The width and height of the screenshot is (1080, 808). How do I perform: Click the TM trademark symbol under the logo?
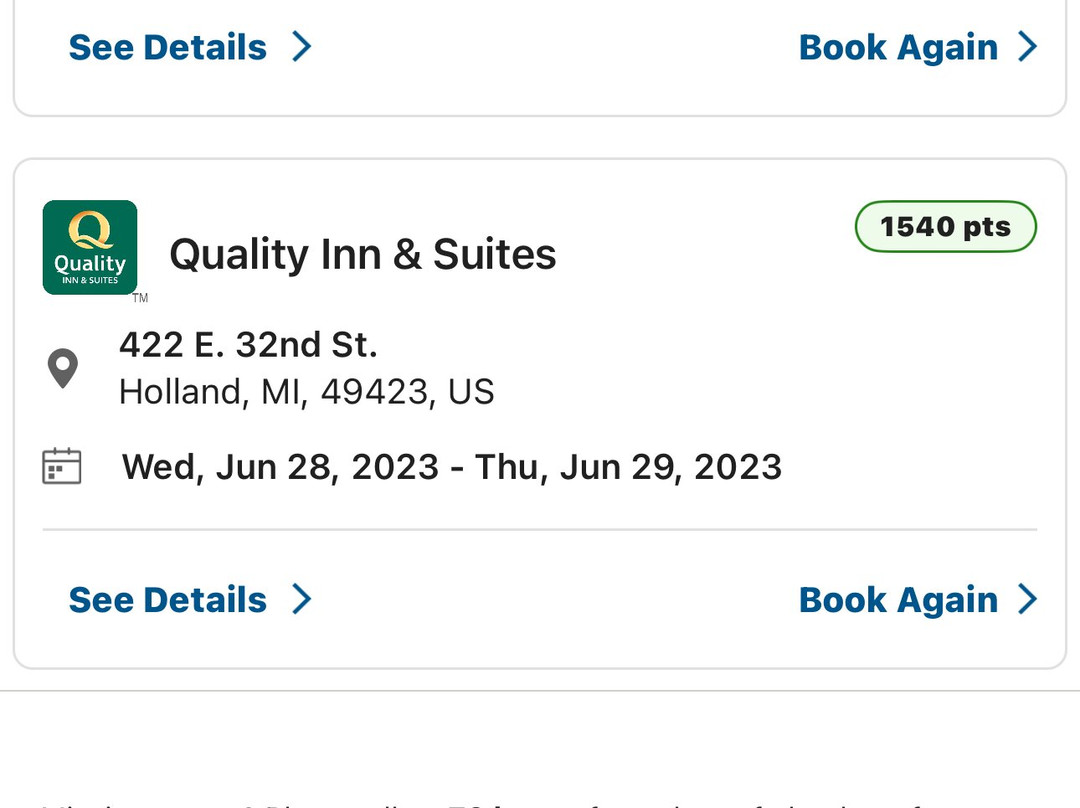(x=140, y=298)
